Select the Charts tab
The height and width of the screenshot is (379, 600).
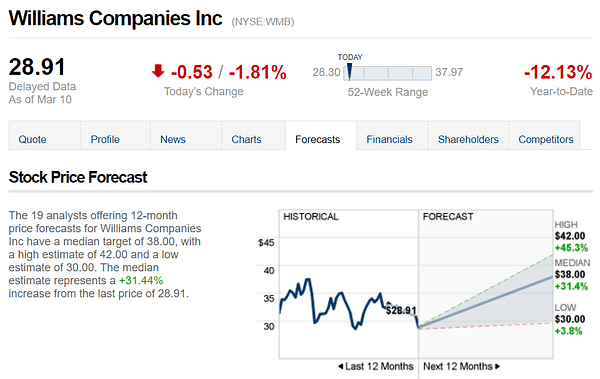pos(253,136)
